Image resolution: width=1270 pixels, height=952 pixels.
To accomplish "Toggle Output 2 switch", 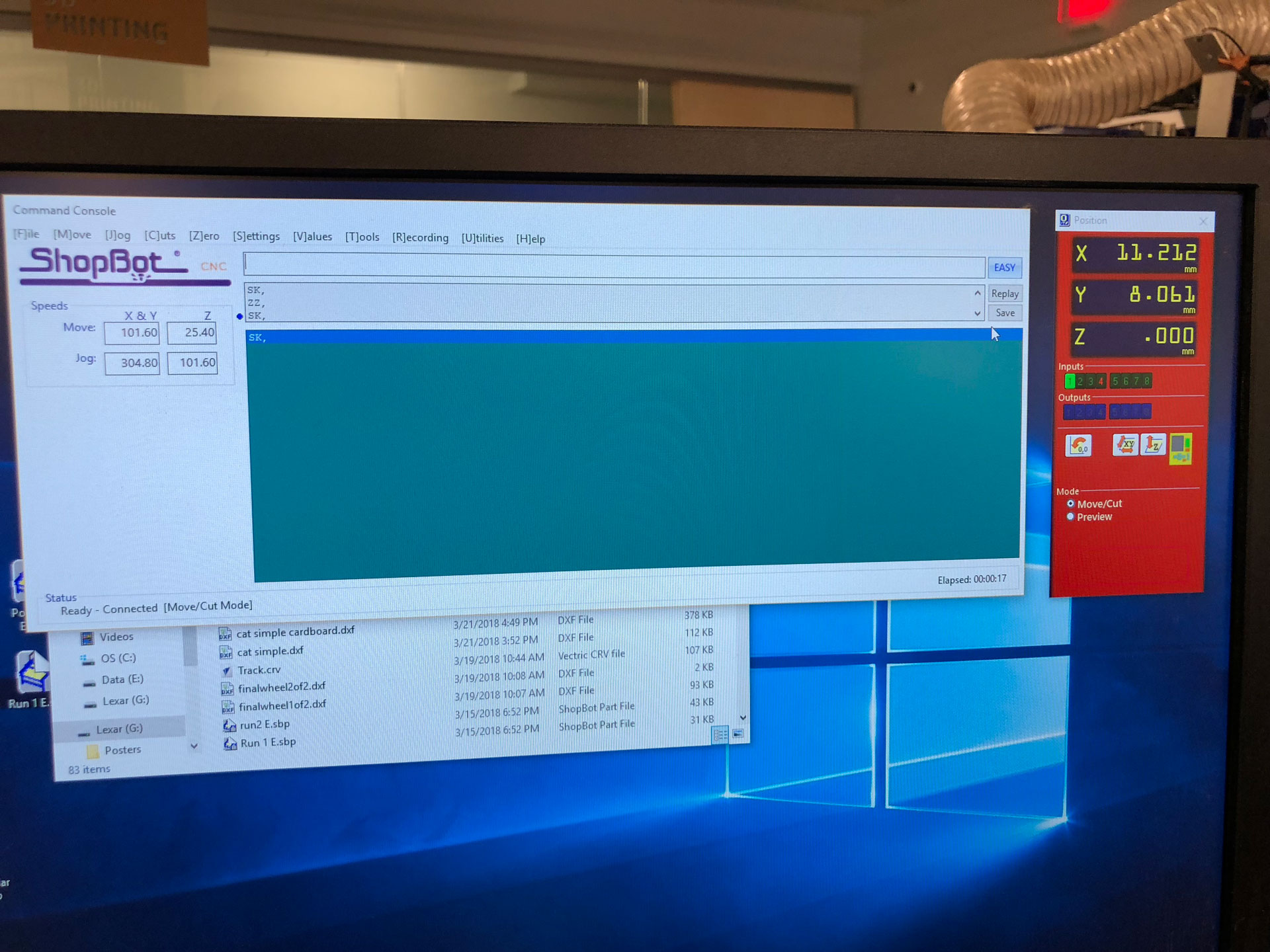I will (x=1079, y=412).
